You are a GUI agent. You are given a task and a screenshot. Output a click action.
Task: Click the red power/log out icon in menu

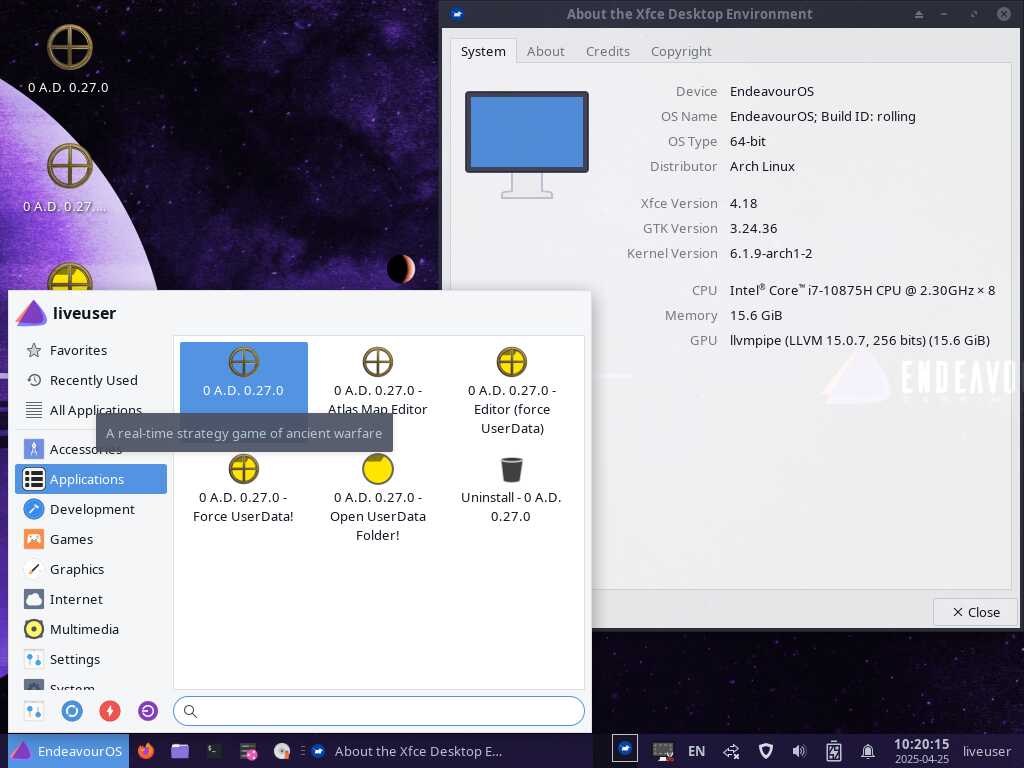tap(110, 711)
